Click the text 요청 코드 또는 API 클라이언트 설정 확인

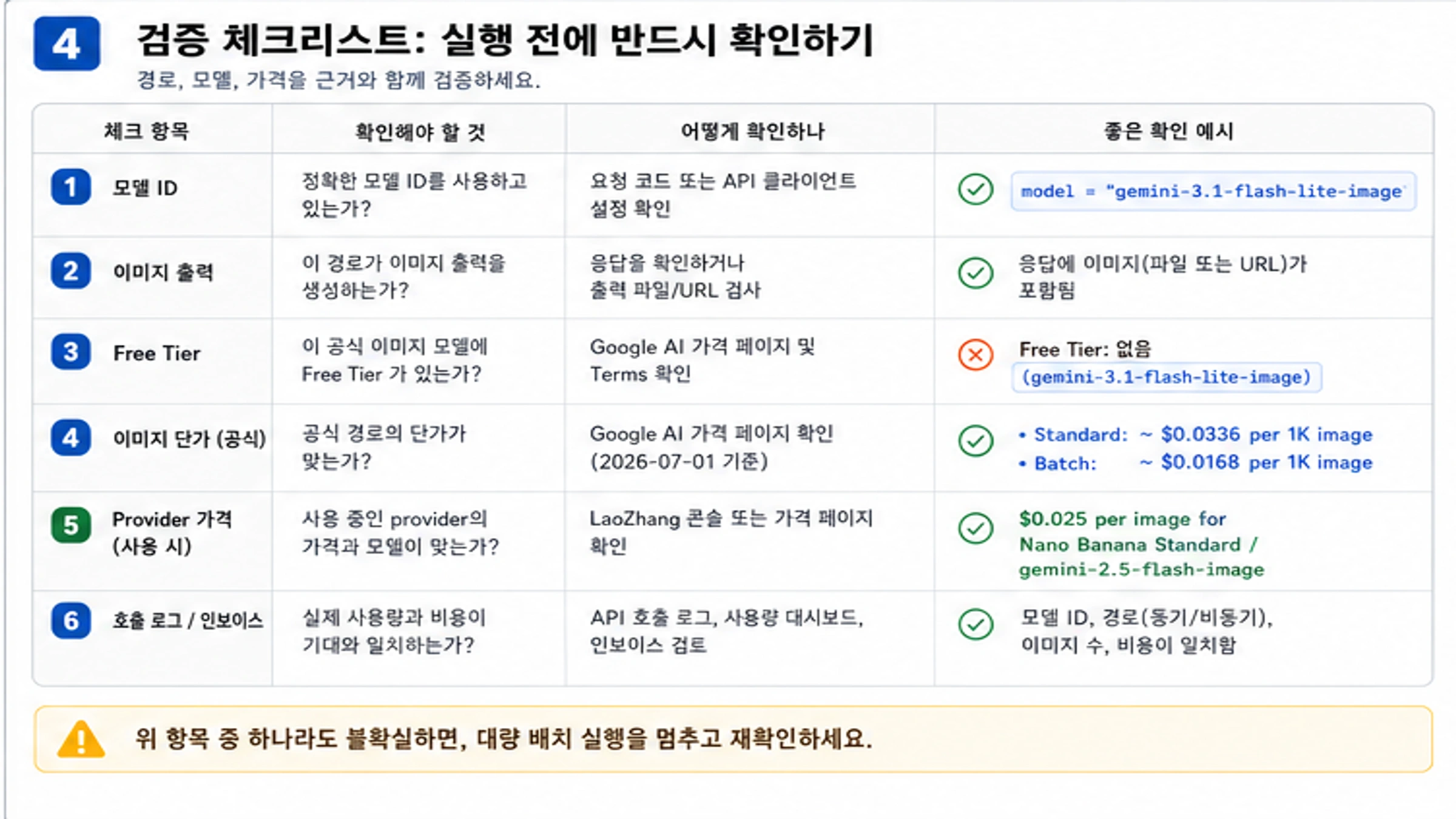pos(723,195)
